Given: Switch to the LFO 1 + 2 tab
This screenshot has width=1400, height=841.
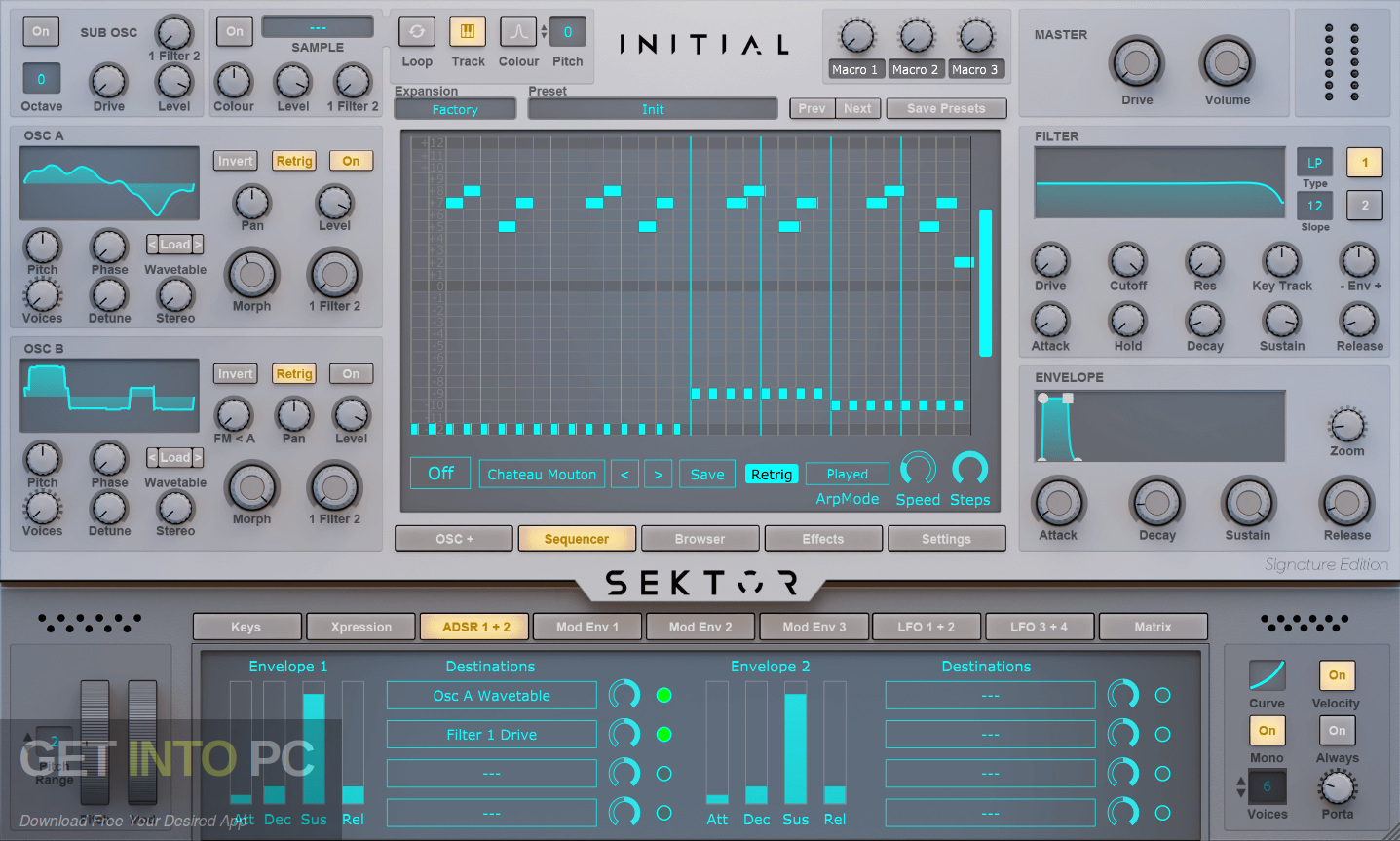Looking at the screenshot, I should coord(926,627).
